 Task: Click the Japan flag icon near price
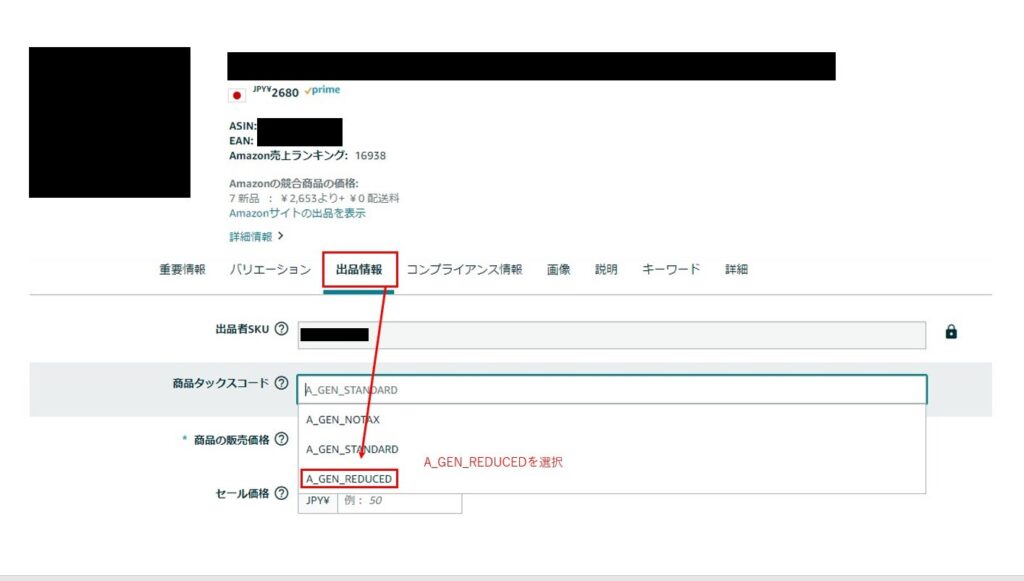237,96
